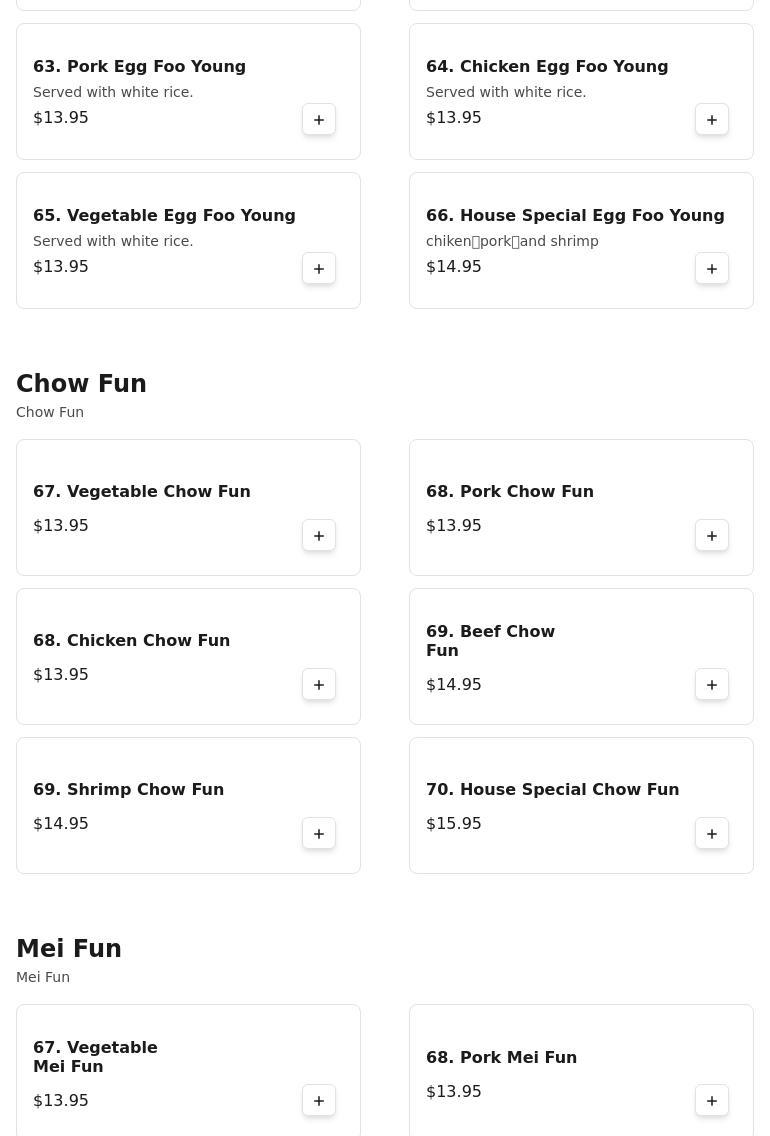Click plus button for House Special Chow Fun
This screenshot has height=1136, width=770.
tap(712, 834)
